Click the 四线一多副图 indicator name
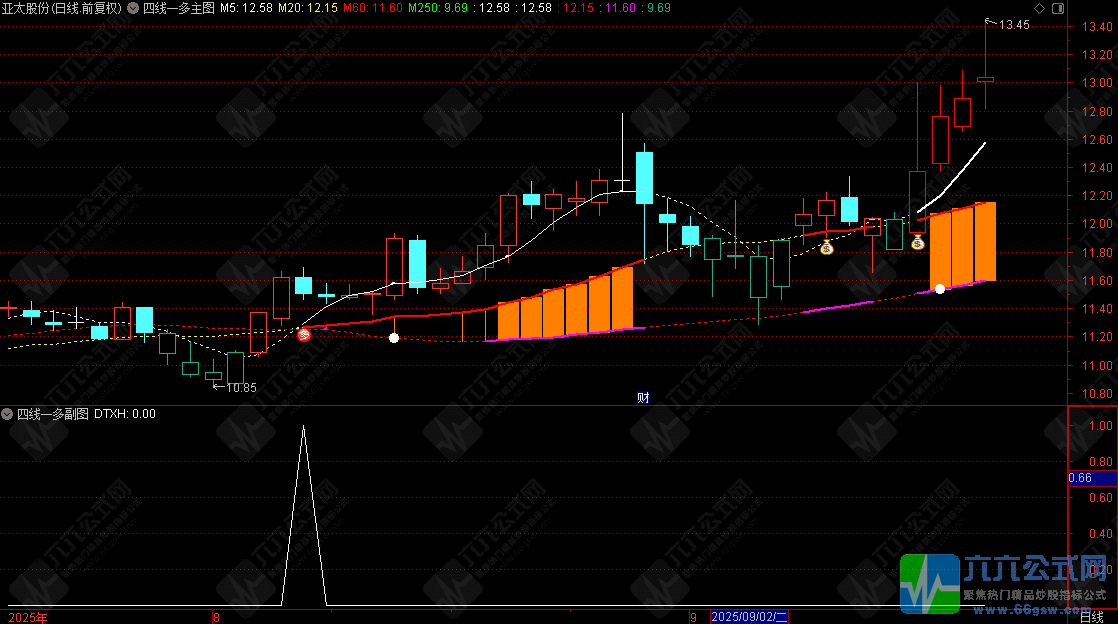 [53, 414]
